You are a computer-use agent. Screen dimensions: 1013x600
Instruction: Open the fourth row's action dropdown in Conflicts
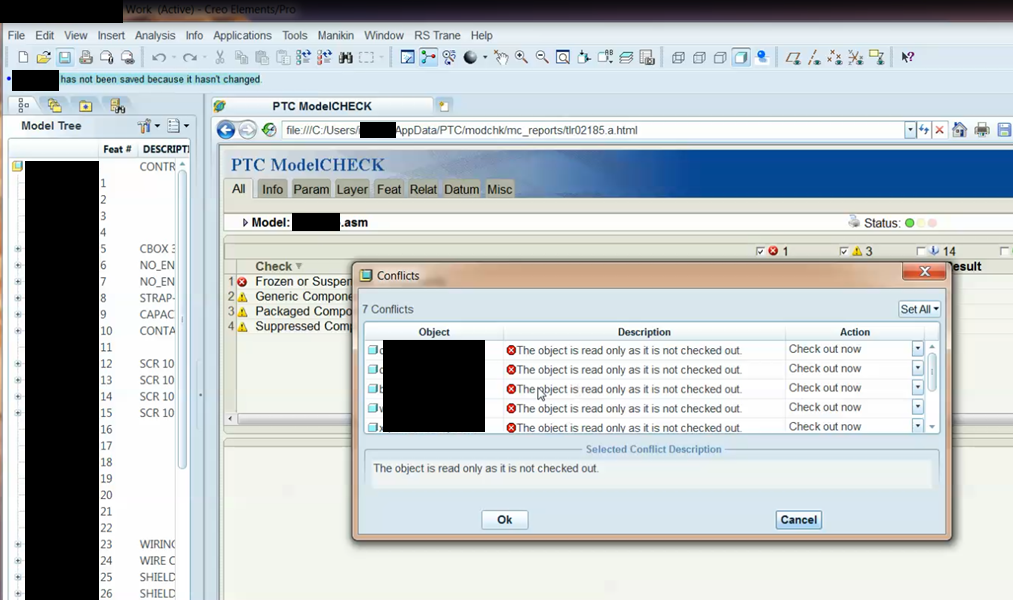pos(917,407)
